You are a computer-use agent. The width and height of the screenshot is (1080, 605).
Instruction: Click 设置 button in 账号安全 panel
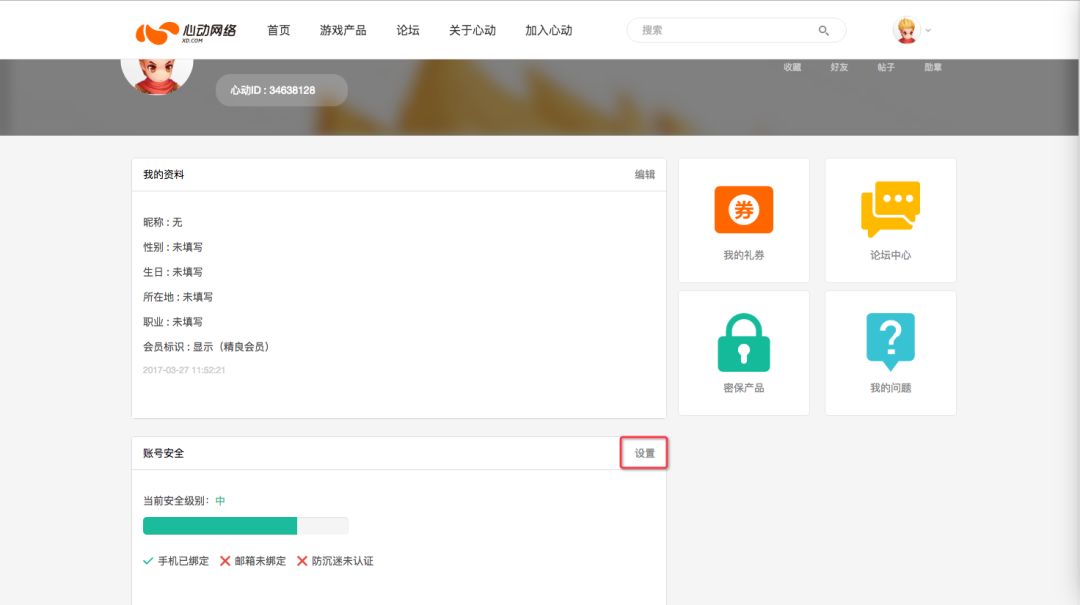645,453
